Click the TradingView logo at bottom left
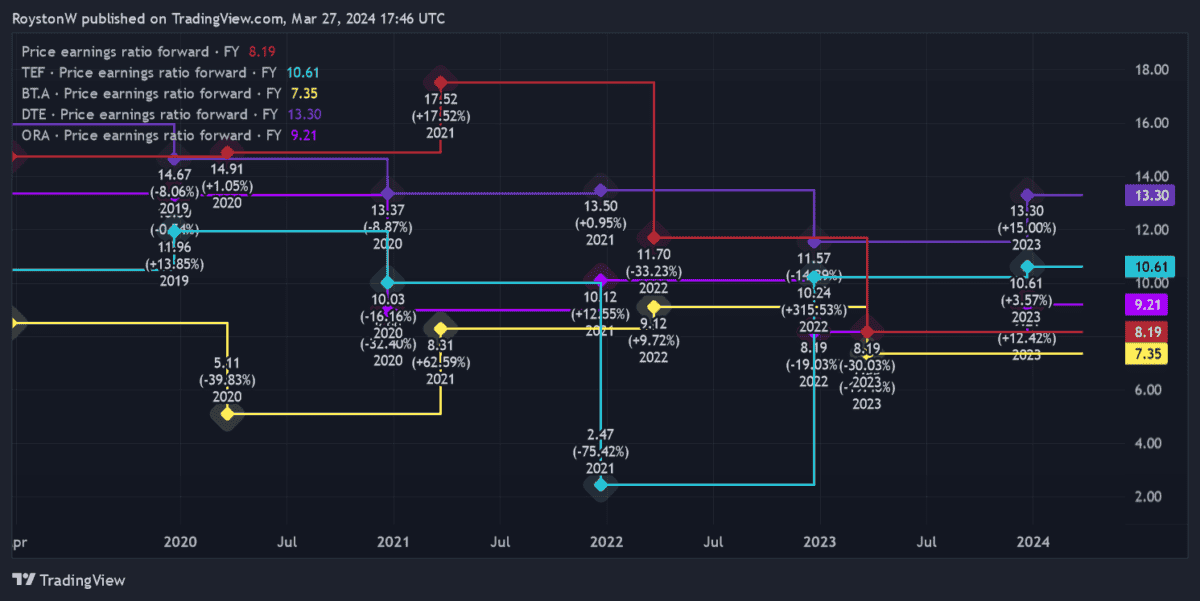This screenshot has width=1200, height=601. click(68, 580)
